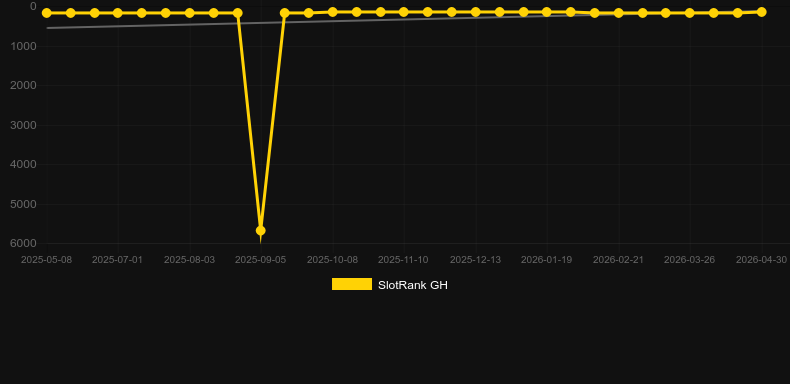
Task: Click the 2025-05-08 date axis label
Action: [46, 260]
